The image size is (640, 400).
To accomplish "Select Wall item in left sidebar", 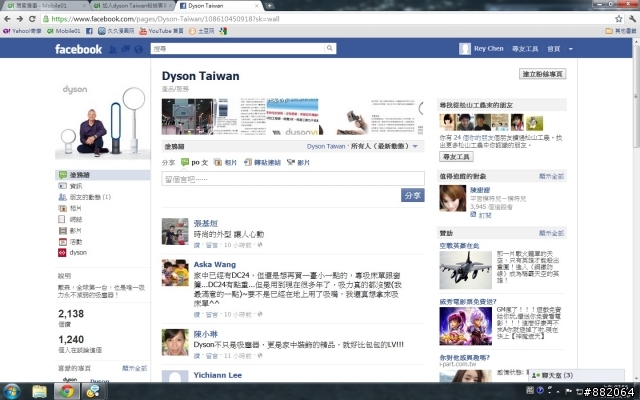I will [x=102, y=175].
